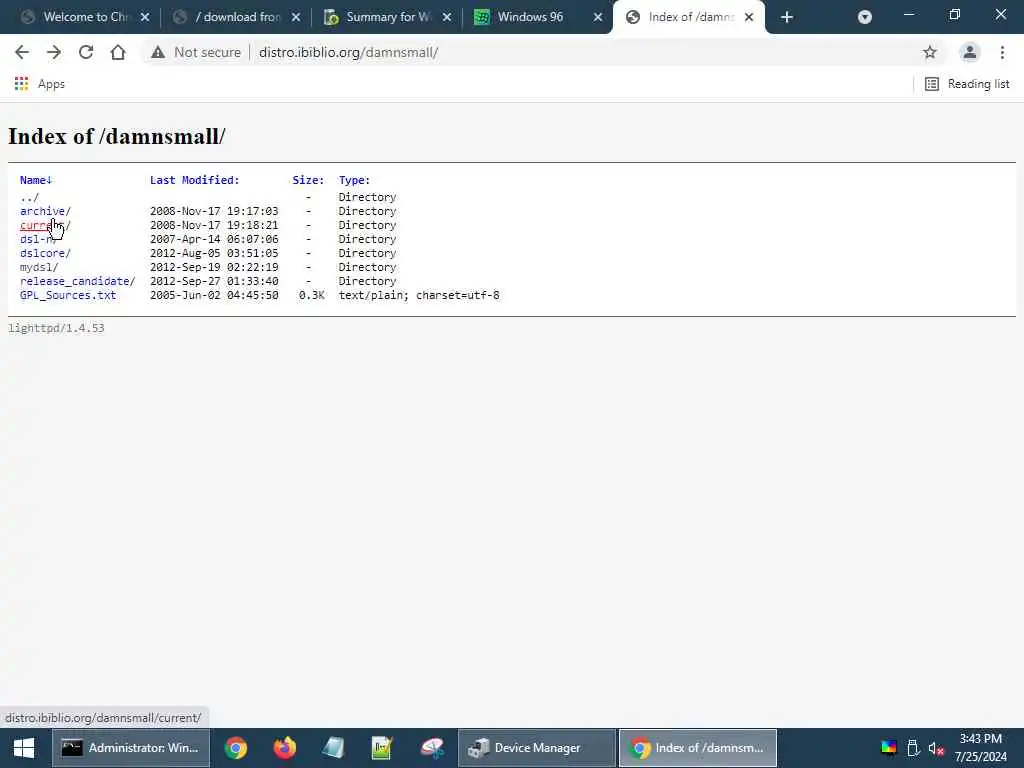Click the lighttpd/1.4.53 server text
Image resolution: width=1024 pixels, height=768 pixels.
pos(56,328)
